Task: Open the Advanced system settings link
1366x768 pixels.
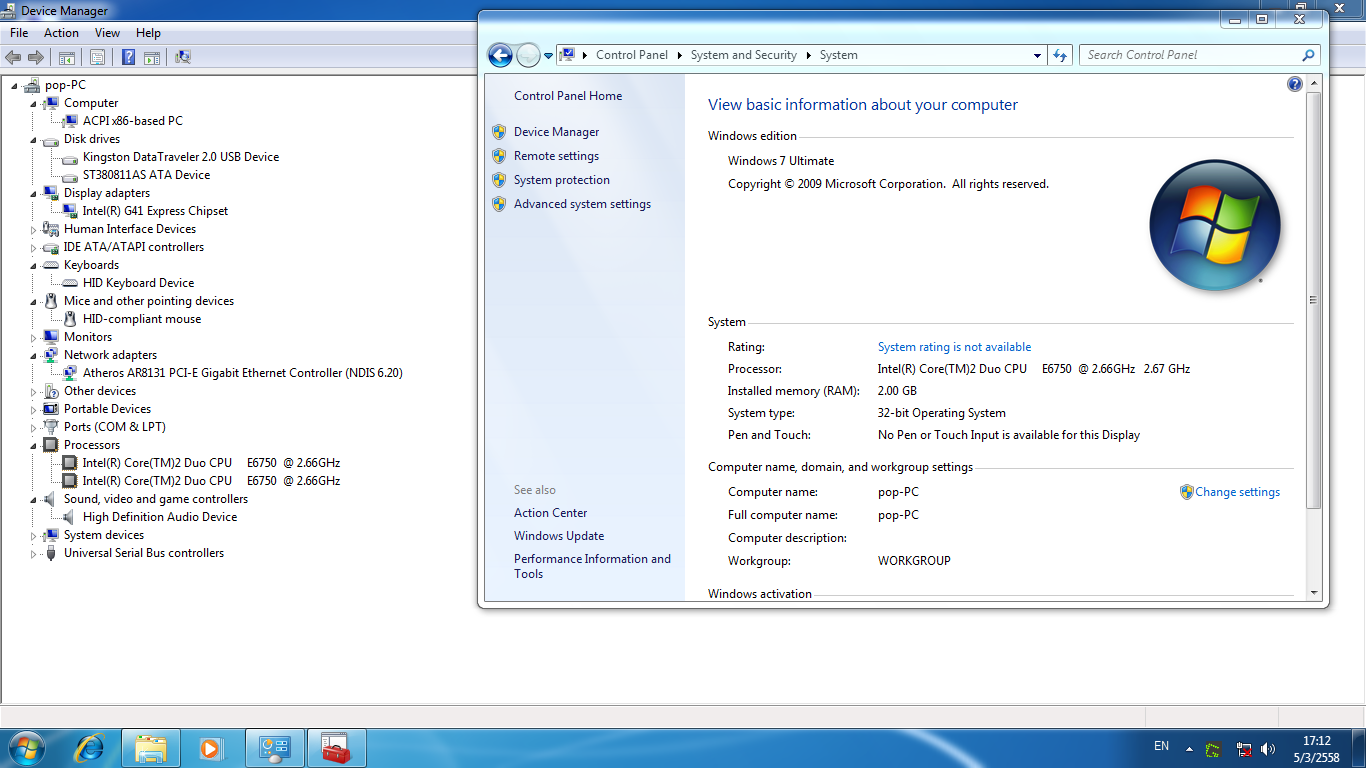Action: [582, 204]
